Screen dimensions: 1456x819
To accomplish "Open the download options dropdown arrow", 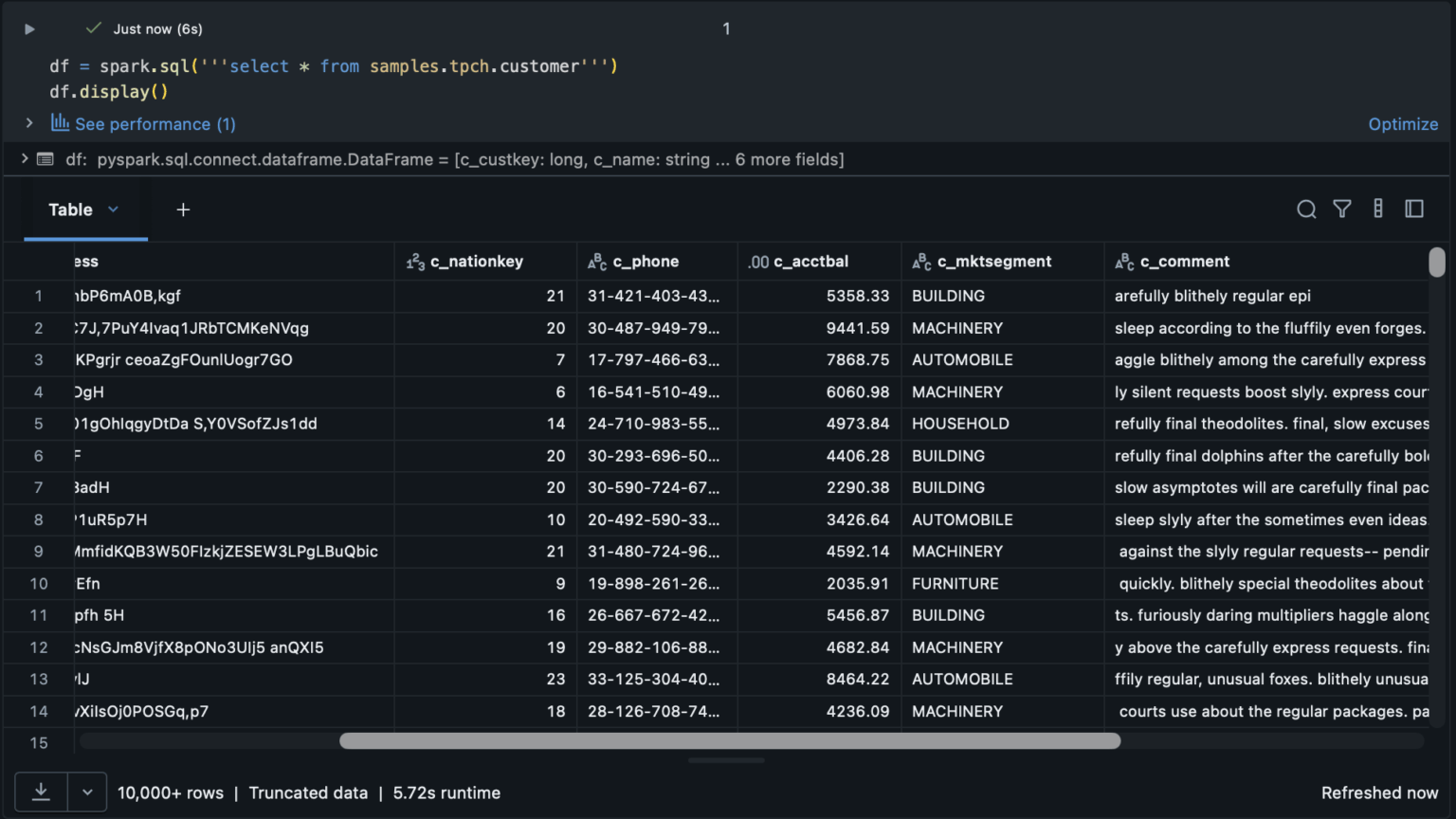I will (87, 792).
